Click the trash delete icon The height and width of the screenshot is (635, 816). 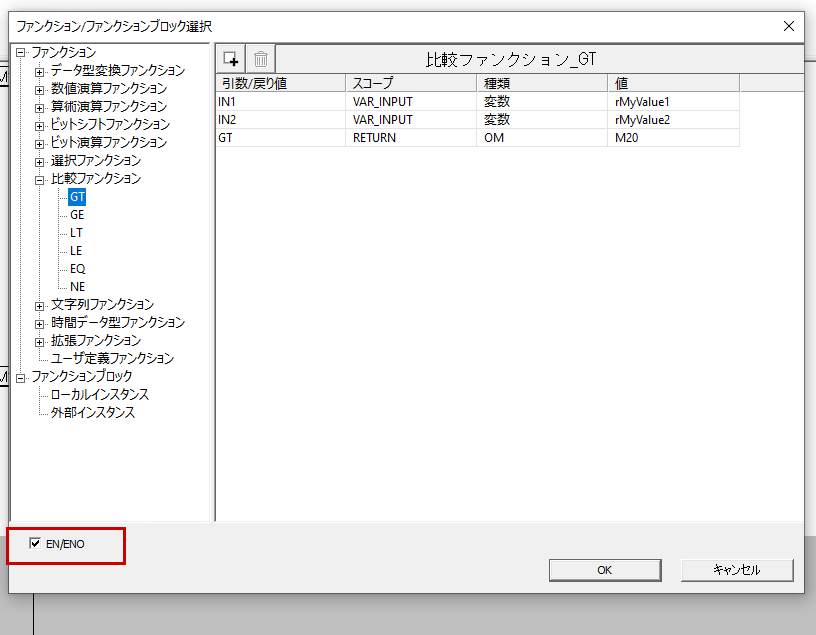[260, 59]
